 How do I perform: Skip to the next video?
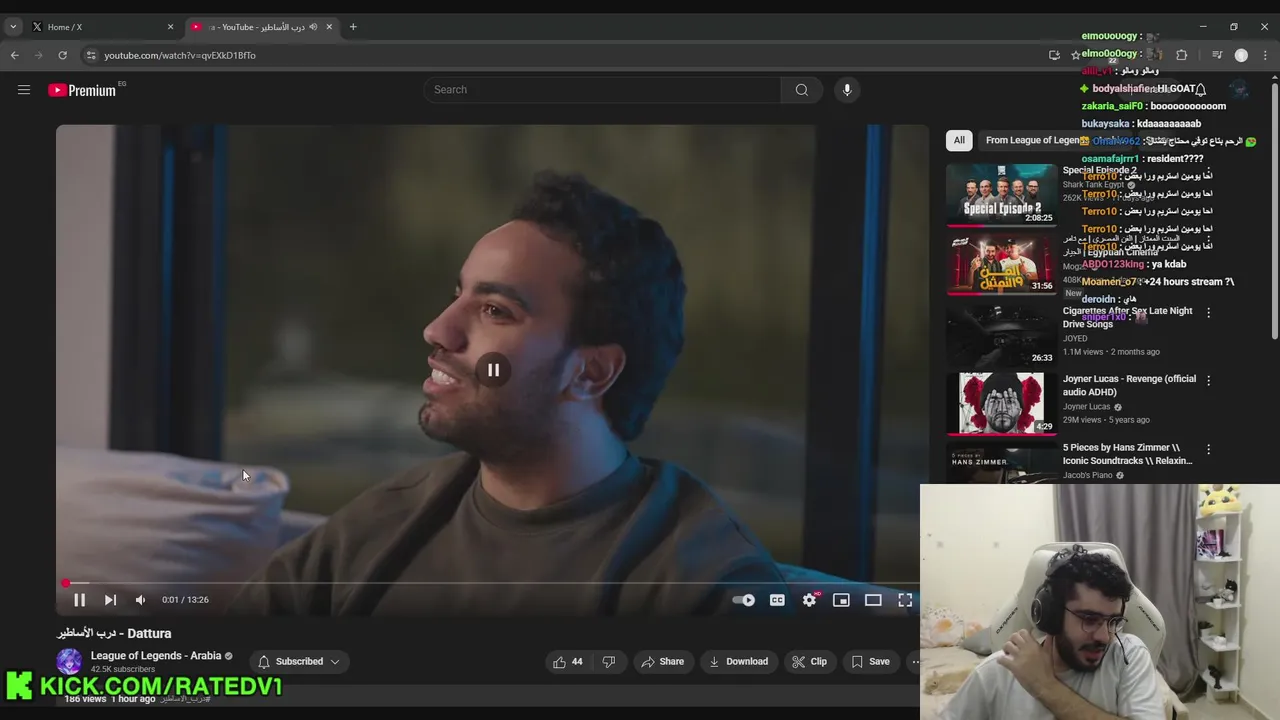[110, 600]
